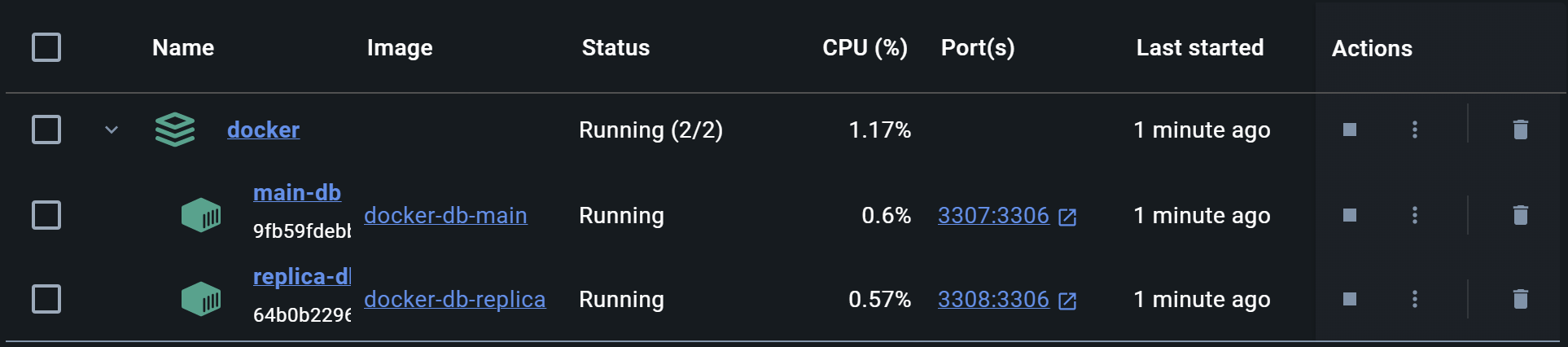The image size is (1568, 347).
Task: Tick the replica-db row checkbox
Action: (x=46, y=299)
